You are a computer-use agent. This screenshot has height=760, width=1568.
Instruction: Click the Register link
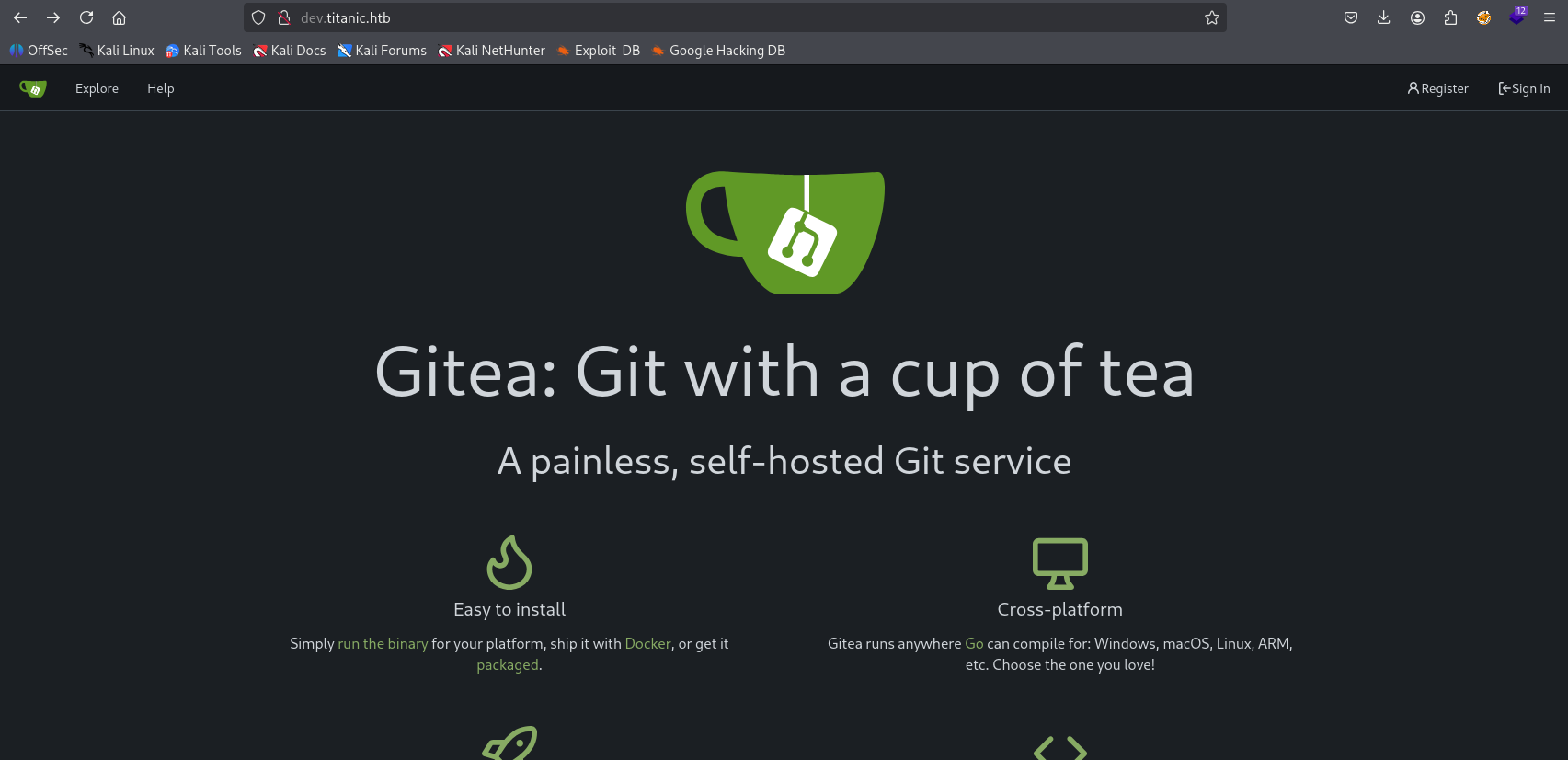point(1438,88)
